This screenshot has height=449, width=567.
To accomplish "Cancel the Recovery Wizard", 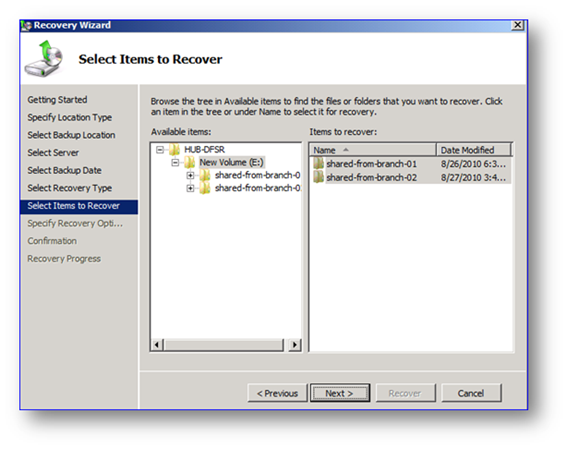I will tap(471, 393).
